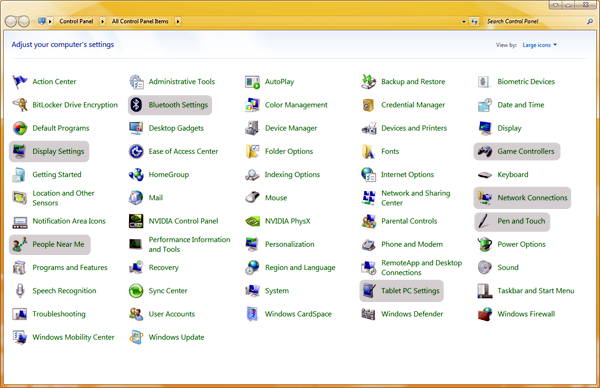Open the Color Management icon
The width and height of the screenshot is (600, 388).
coord(252,105)
